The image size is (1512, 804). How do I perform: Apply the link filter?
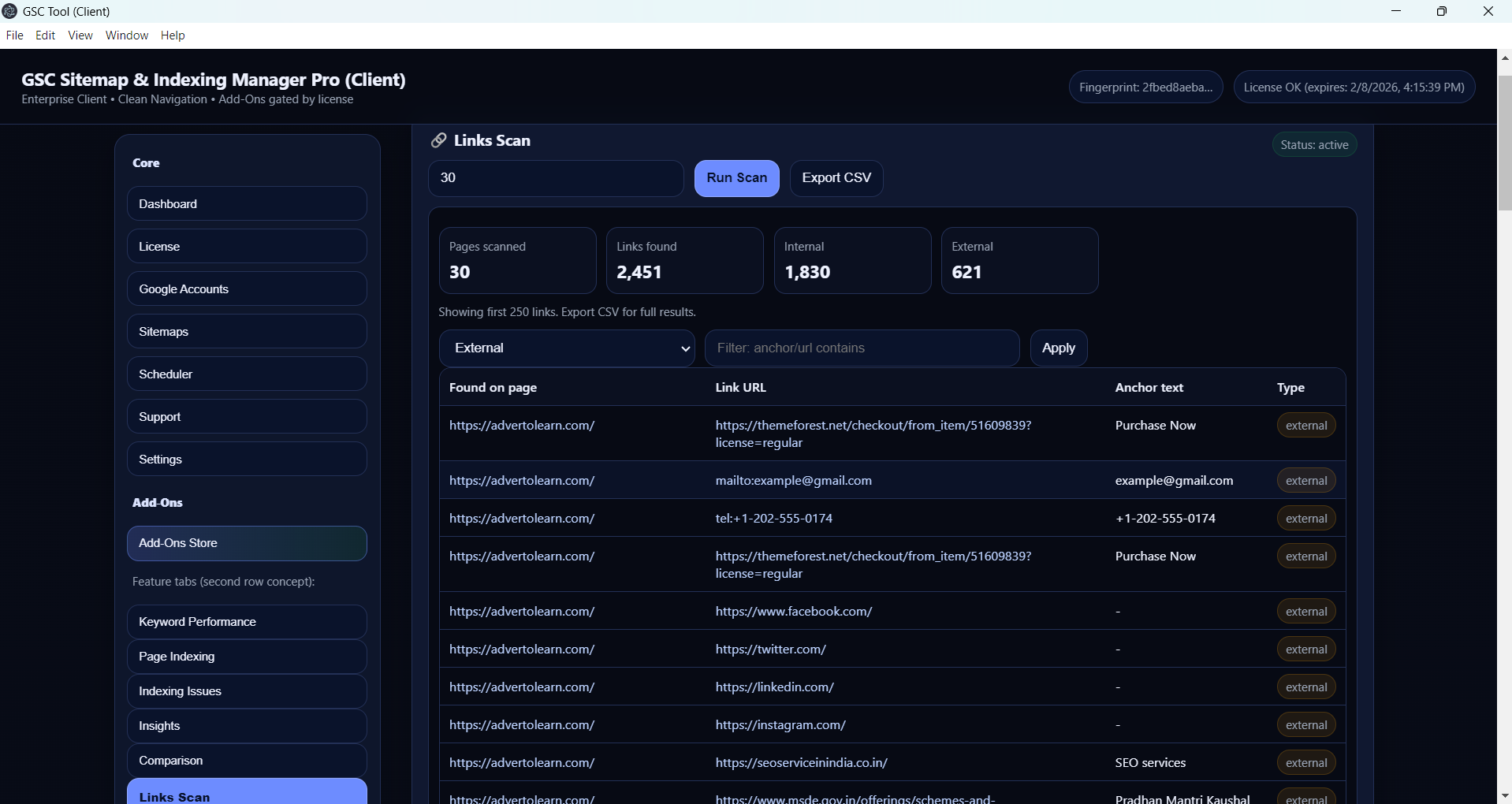(x=1058, y=348)
